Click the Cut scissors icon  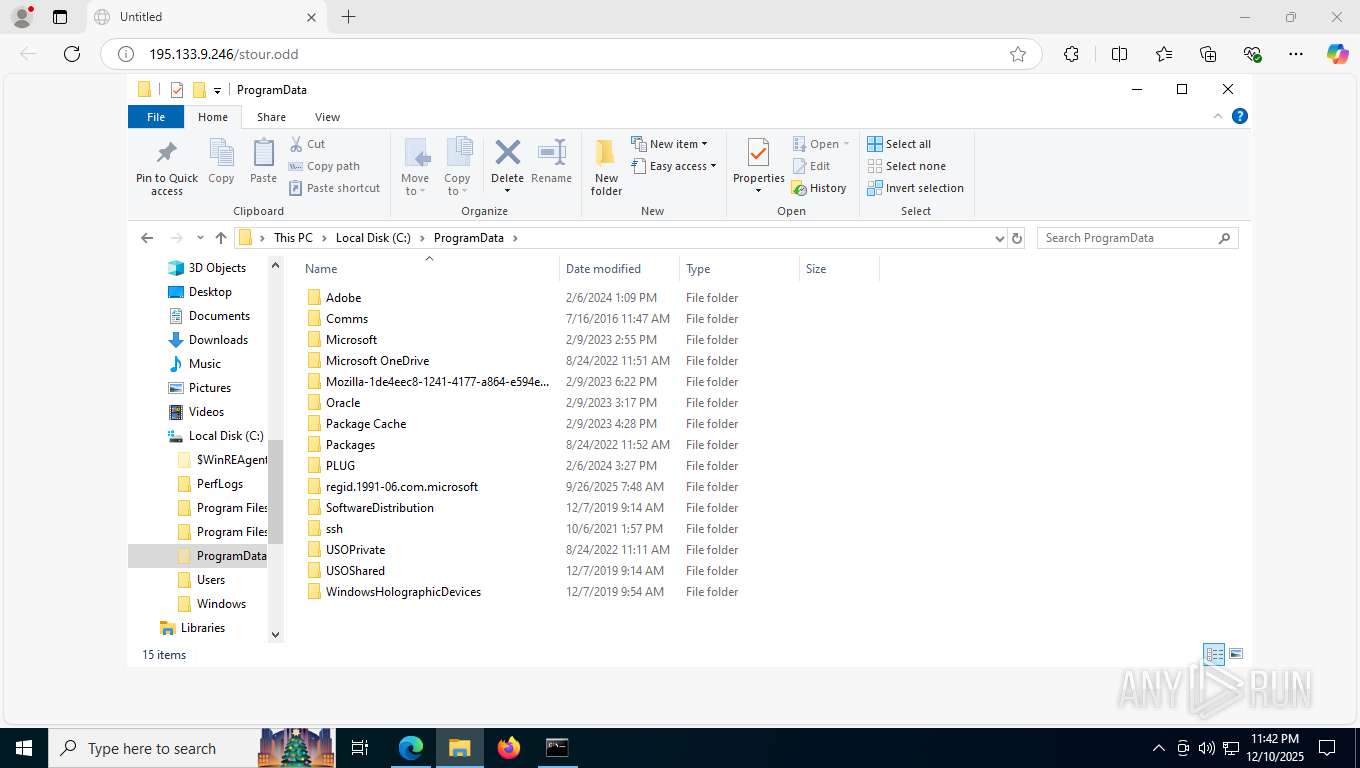[296, 144]
